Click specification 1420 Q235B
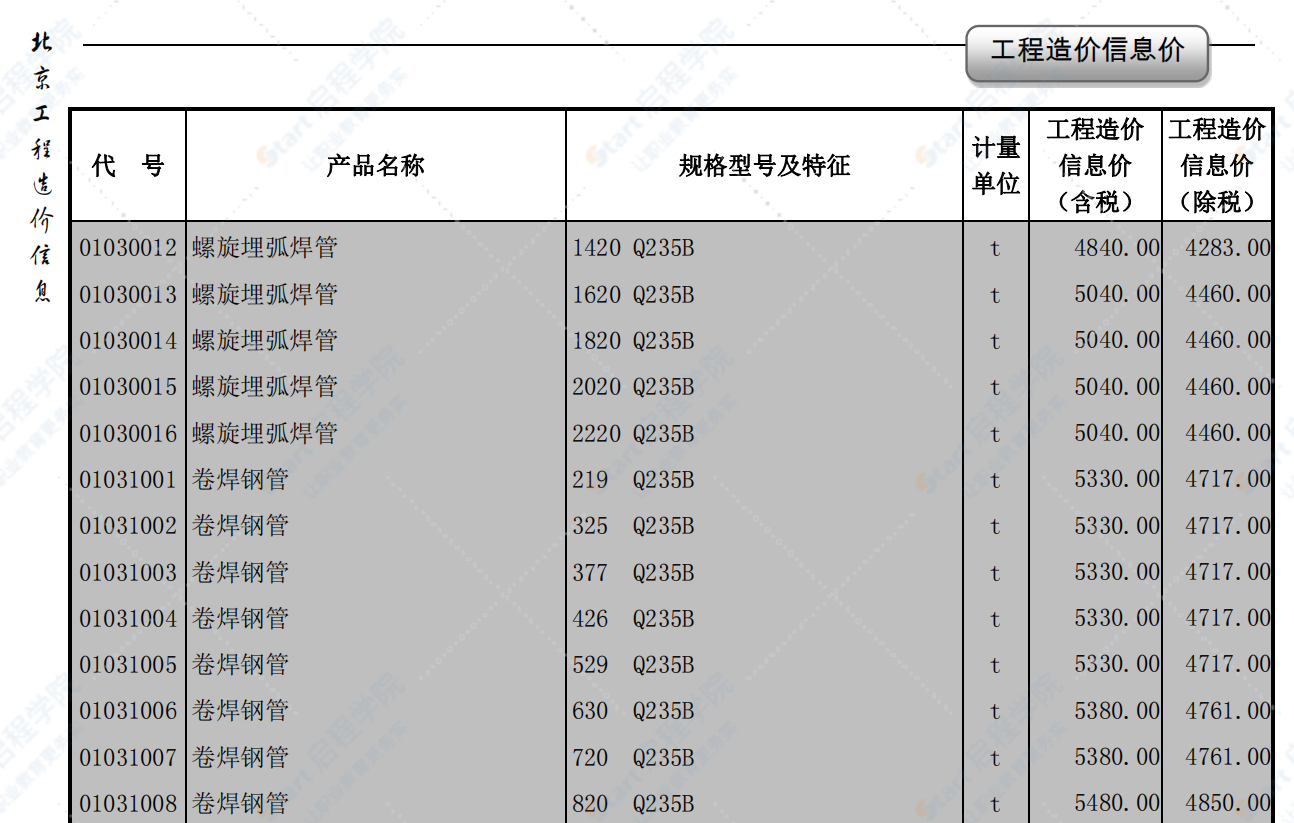1294x823 pixels. [633, 248]
